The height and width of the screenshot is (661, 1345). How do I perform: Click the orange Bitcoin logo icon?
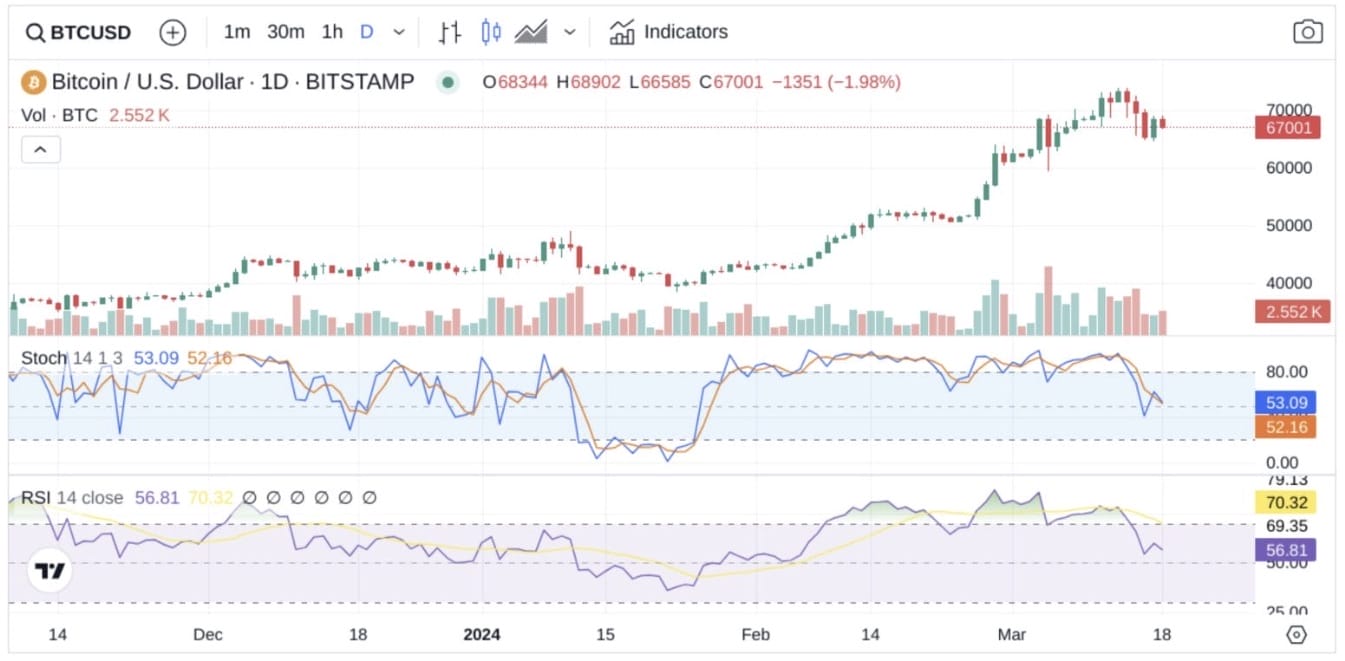pos(33,82)
